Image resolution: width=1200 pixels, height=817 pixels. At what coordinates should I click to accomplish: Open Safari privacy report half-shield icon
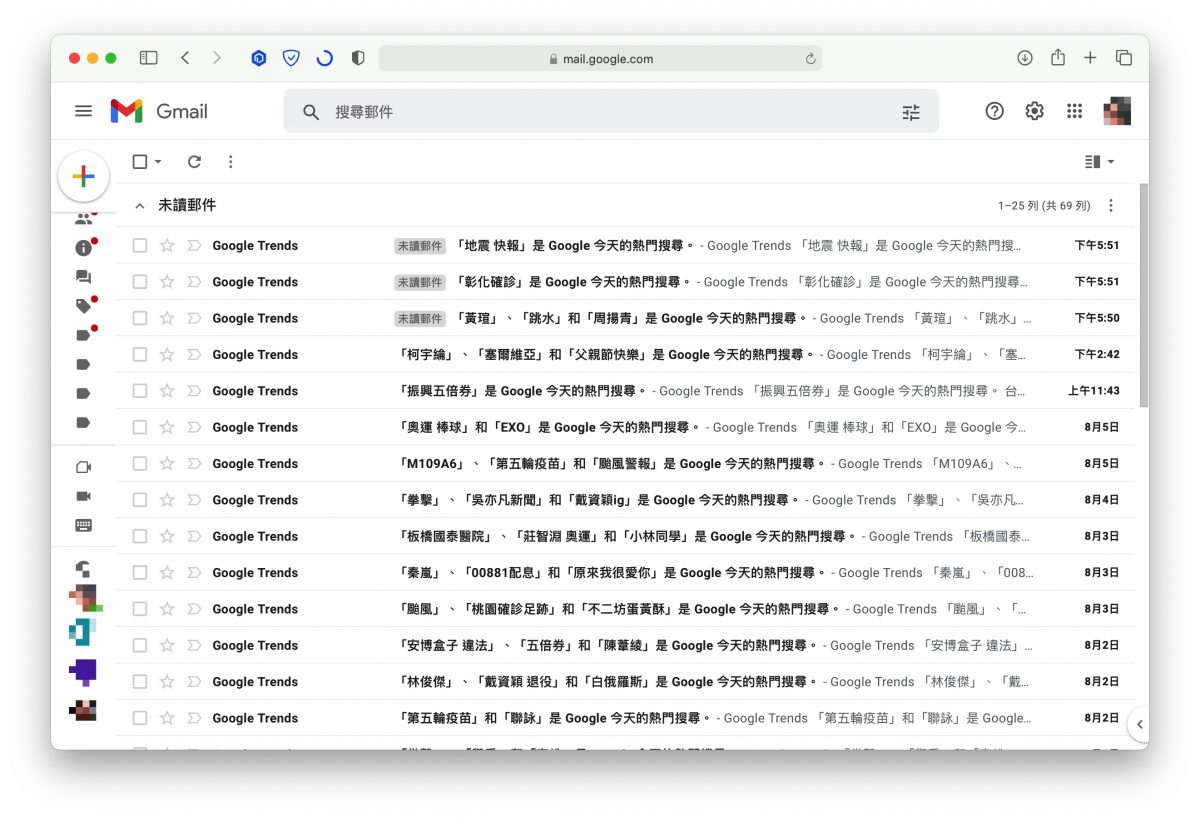358,58
